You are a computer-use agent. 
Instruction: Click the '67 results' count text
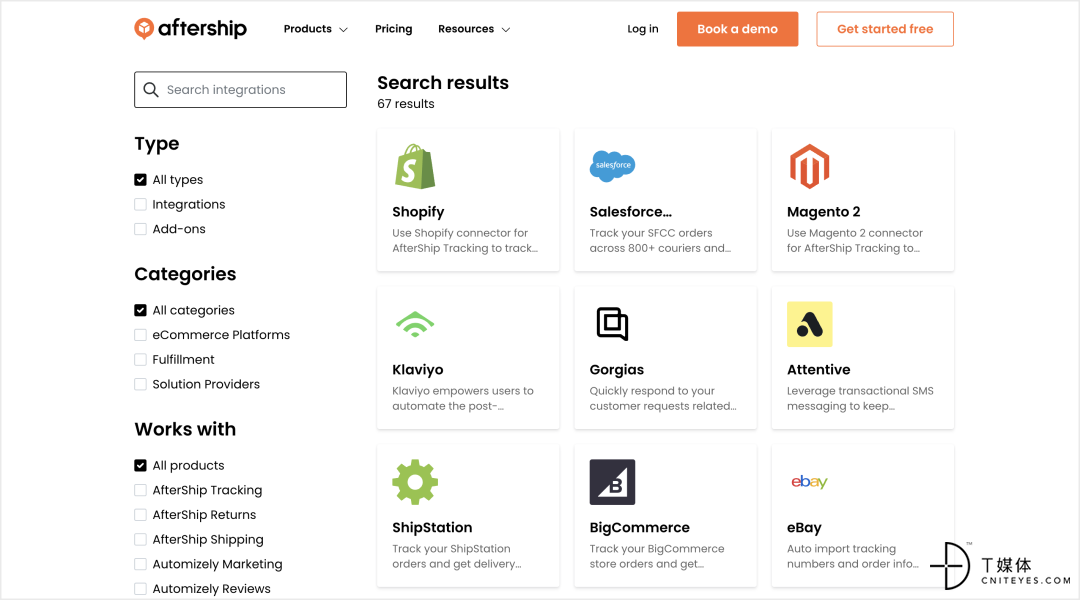[x=406, y=104]
